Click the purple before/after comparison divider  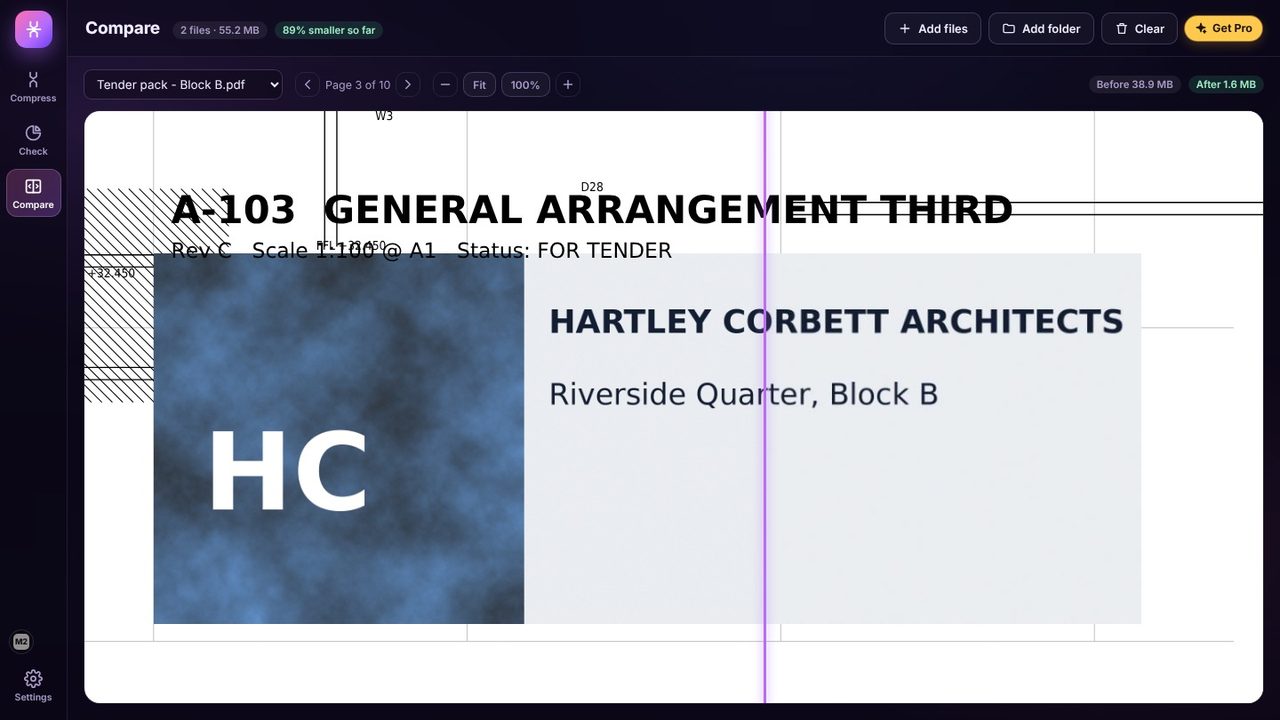765,407
